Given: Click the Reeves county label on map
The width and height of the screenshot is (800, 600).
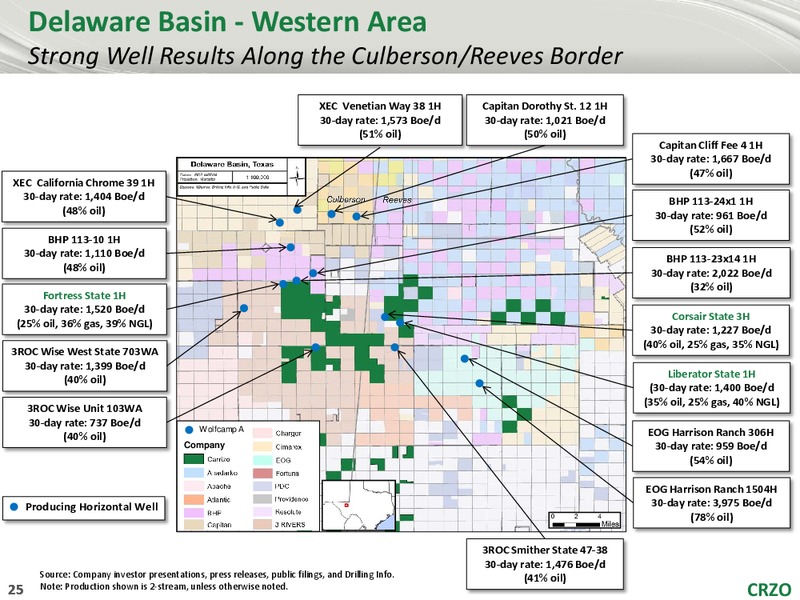Looking at the screenshot, I should pyautogui.click(x=397, y=199).
